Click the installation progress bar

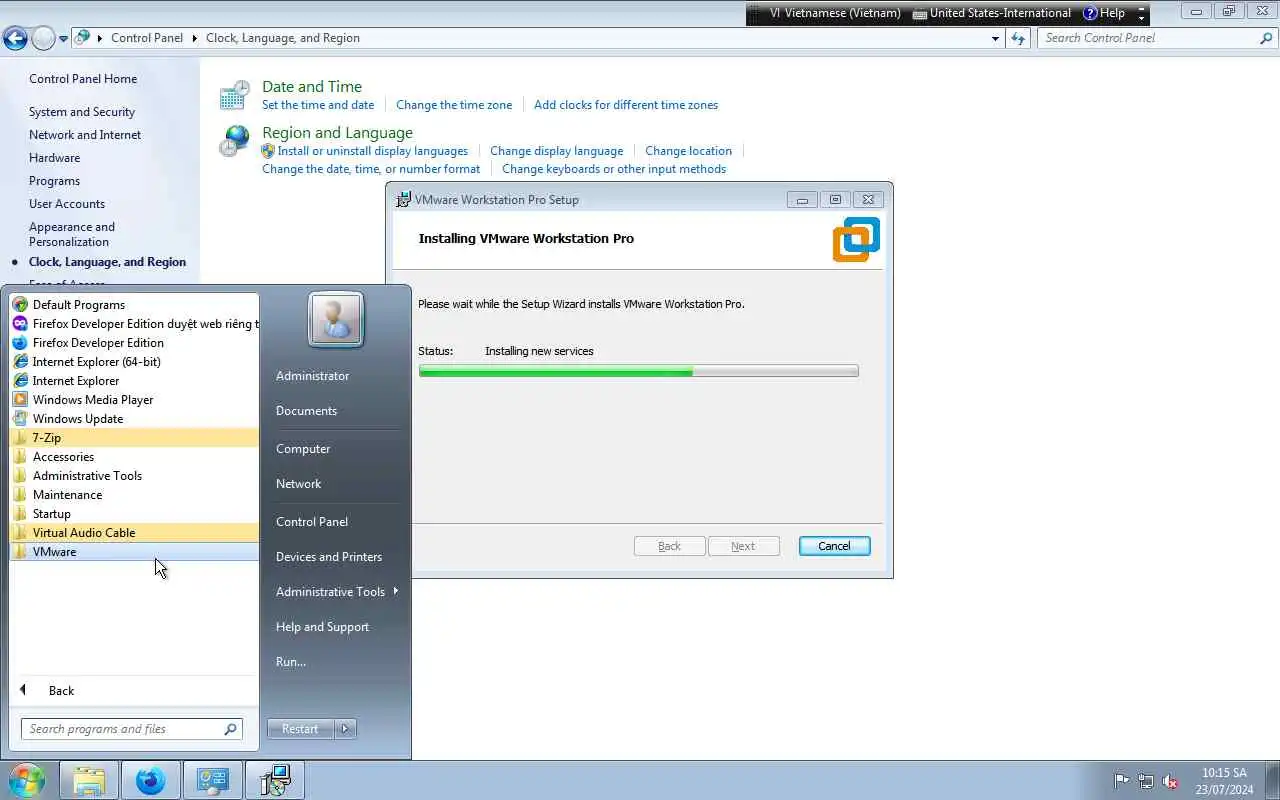click(638, 371)
